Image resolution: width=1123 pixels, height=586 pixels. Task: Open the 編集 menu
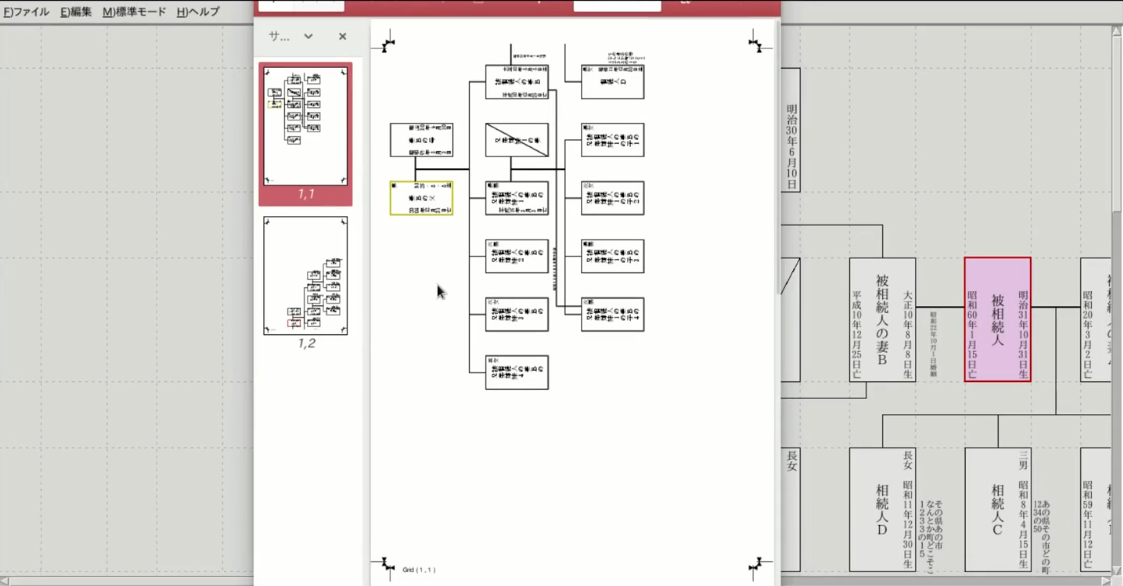(x=75, y=12)
